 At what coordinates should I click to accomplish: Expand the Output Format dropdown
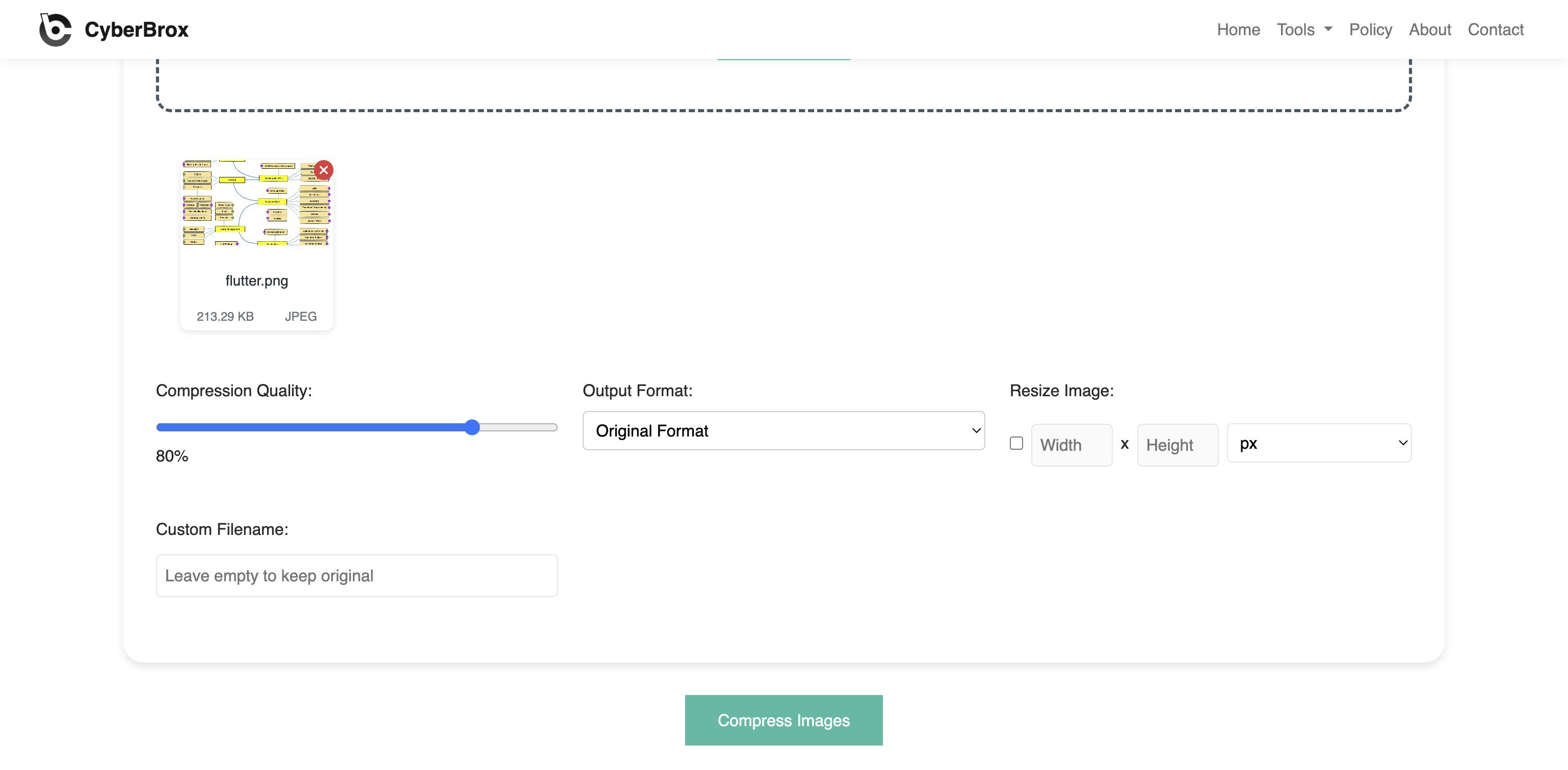pos(783,430)
